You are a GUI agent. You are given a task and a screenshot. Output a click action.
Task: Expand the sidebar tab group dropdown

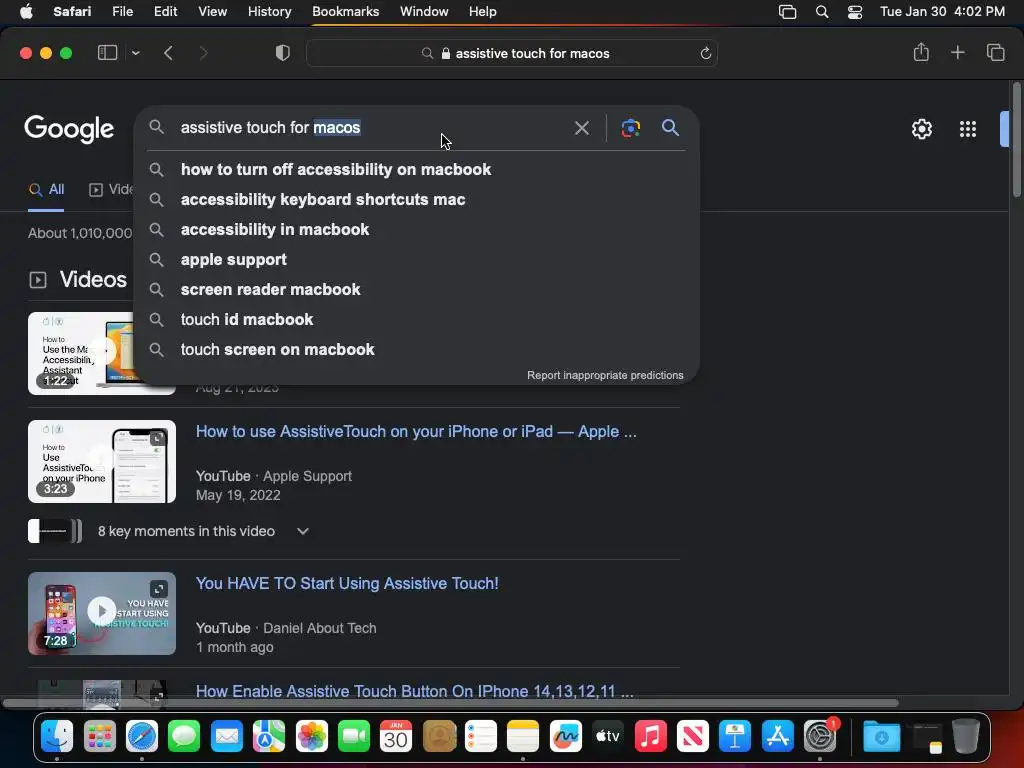click(135, 53)
